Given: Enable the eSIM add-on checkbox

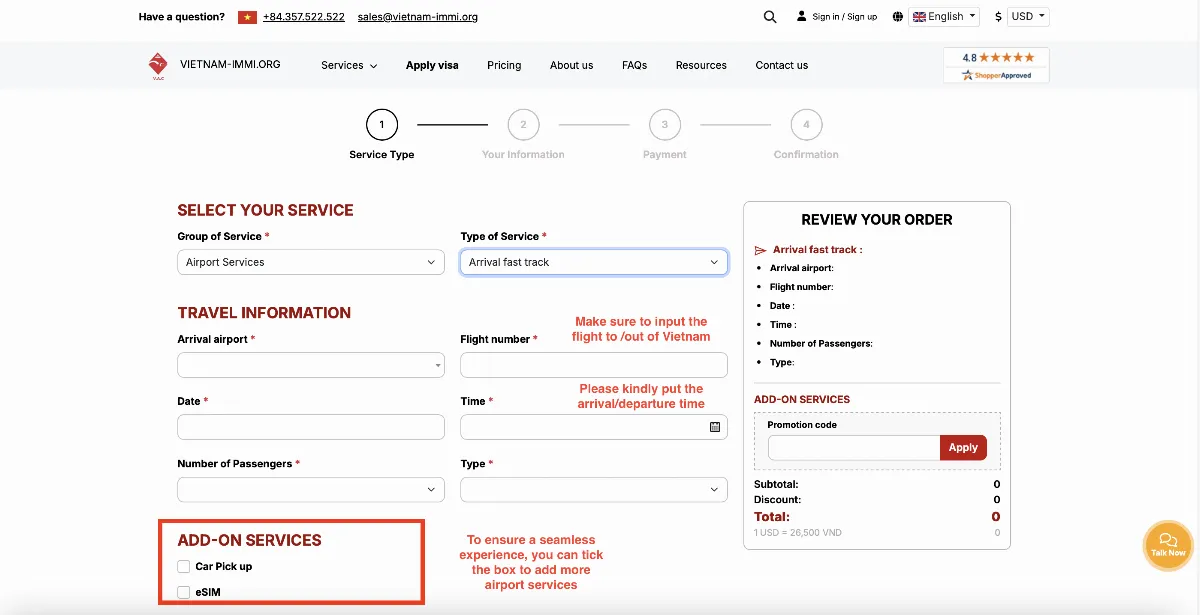Looking at the screenshot, I should (x=184, y=593).
